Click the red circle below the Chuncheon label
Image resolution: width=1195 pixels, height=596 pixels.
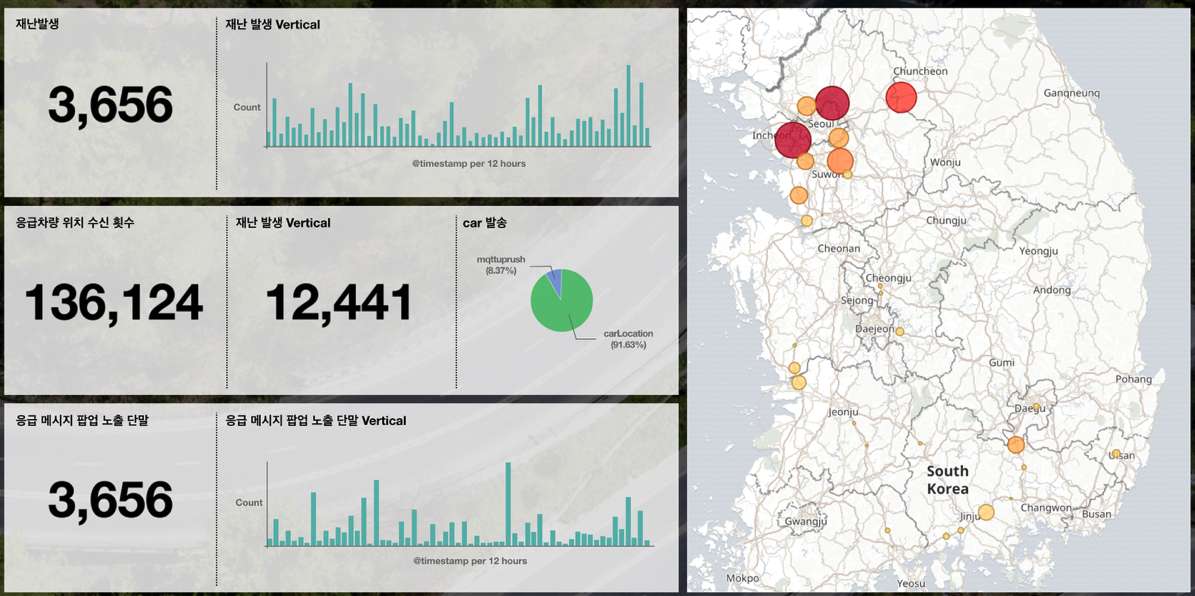(902, 97)
